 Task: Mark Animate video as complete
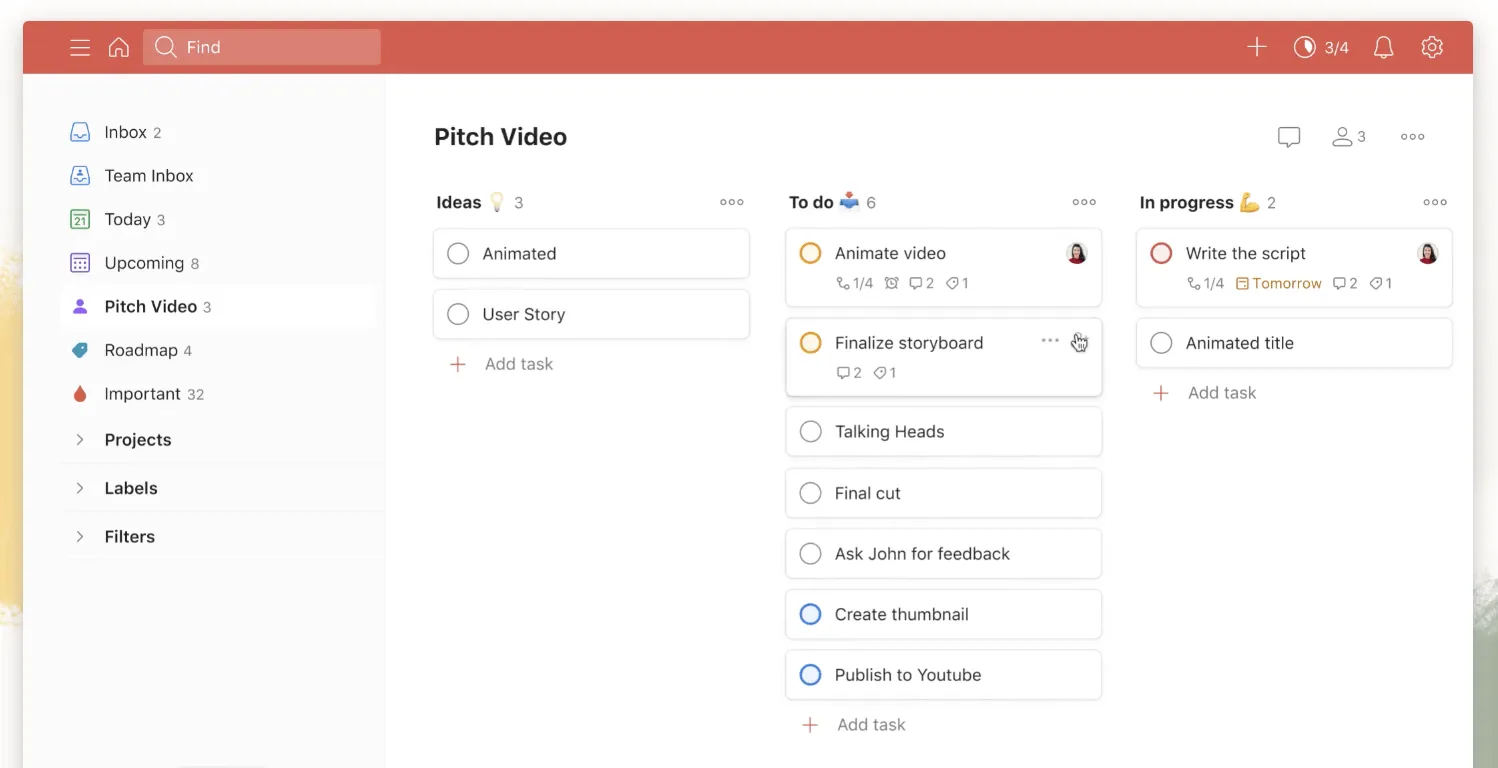[x=811, y=253]
